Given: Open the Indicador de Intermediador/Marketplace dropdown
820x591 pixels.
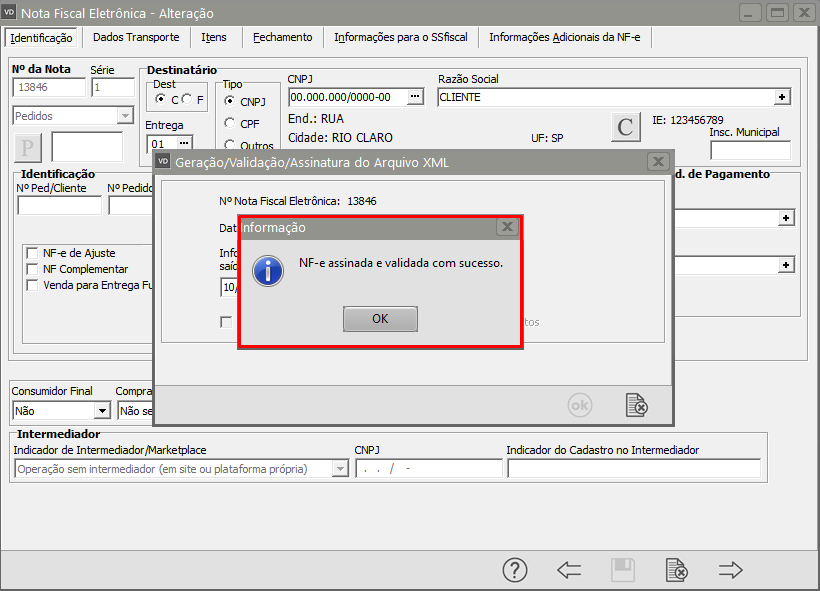Looking at the screenshot, I should point(340,469).
